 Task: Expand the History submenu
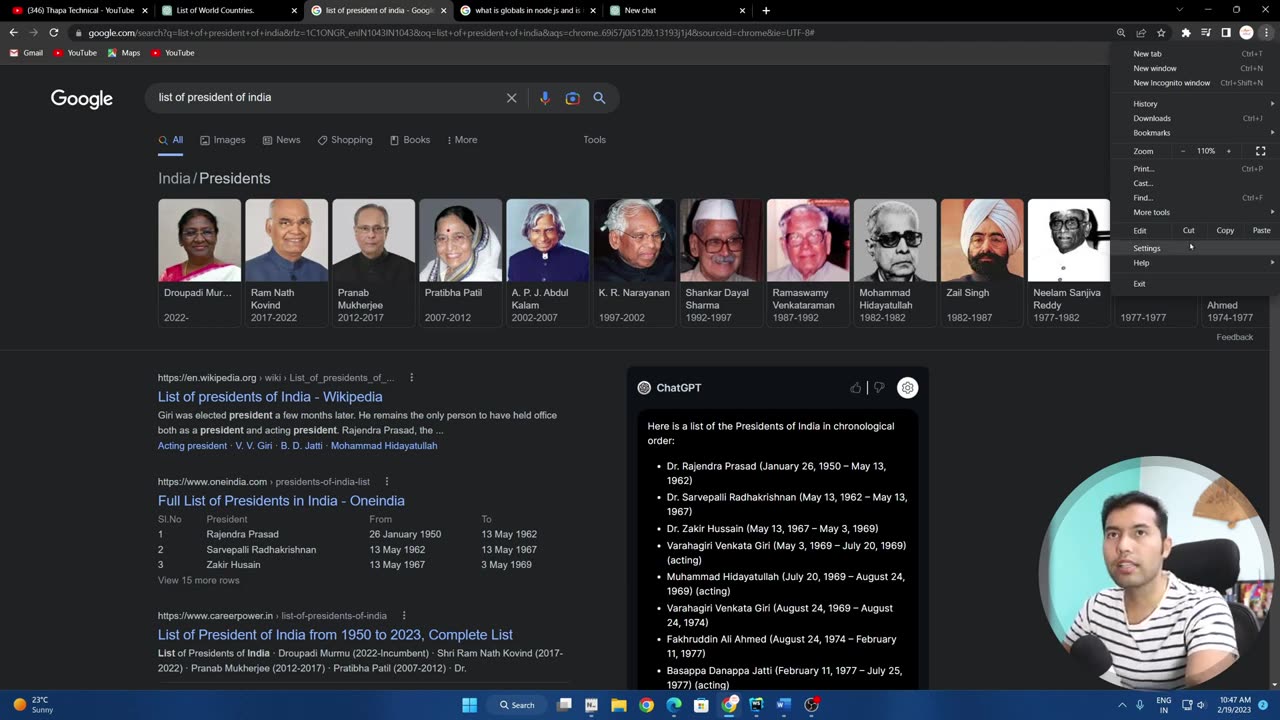[x=1194, y=104]
